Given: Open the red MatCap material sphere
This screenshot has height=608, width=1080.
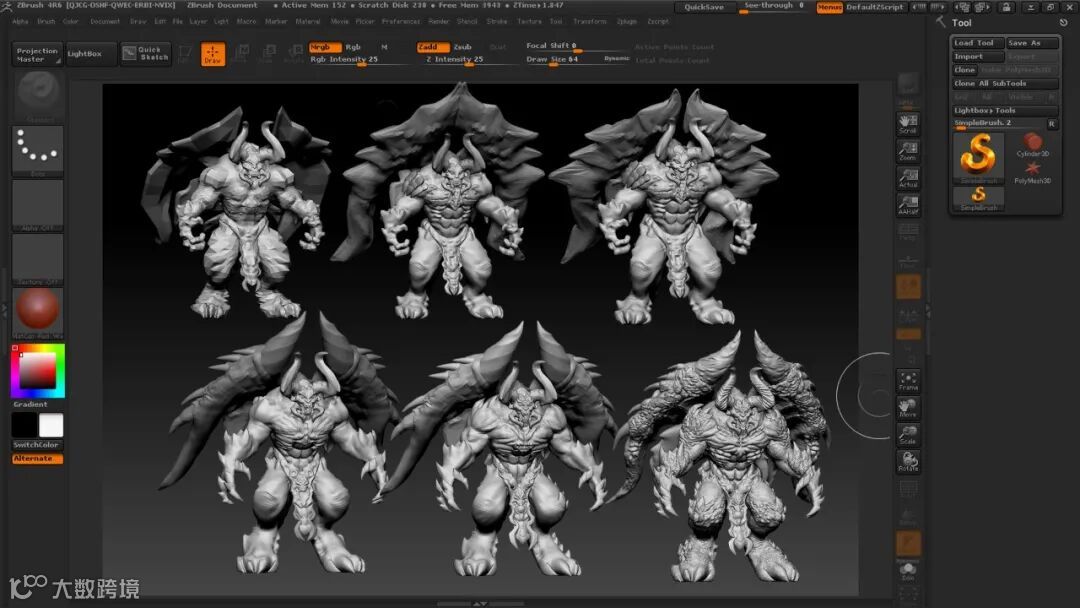Looking at the screenshot, I should (x=38, y=313).
